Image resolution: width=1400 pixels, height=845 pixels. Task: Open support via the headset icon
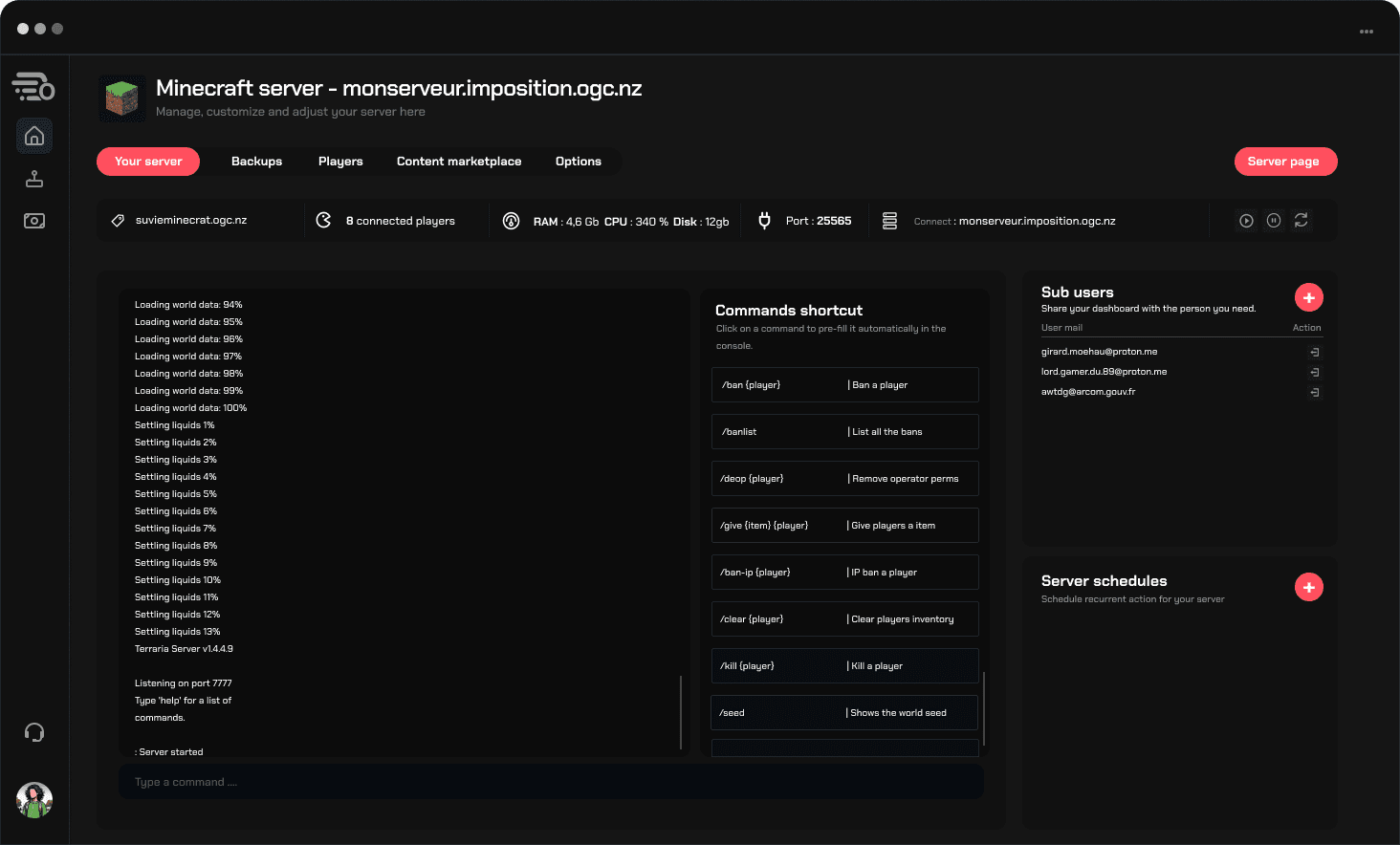coord(34,733)
